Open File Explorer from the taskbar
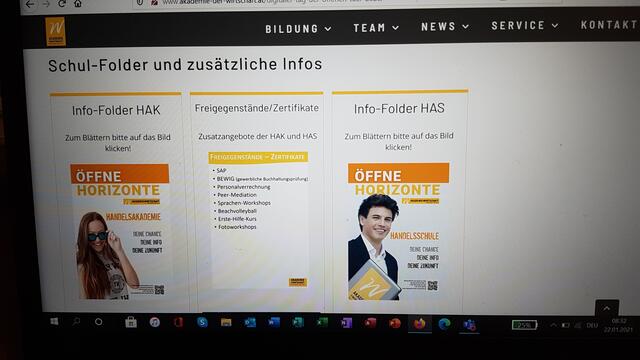Image resolution: width=640 pixels, height=360 pixels. 226,322
